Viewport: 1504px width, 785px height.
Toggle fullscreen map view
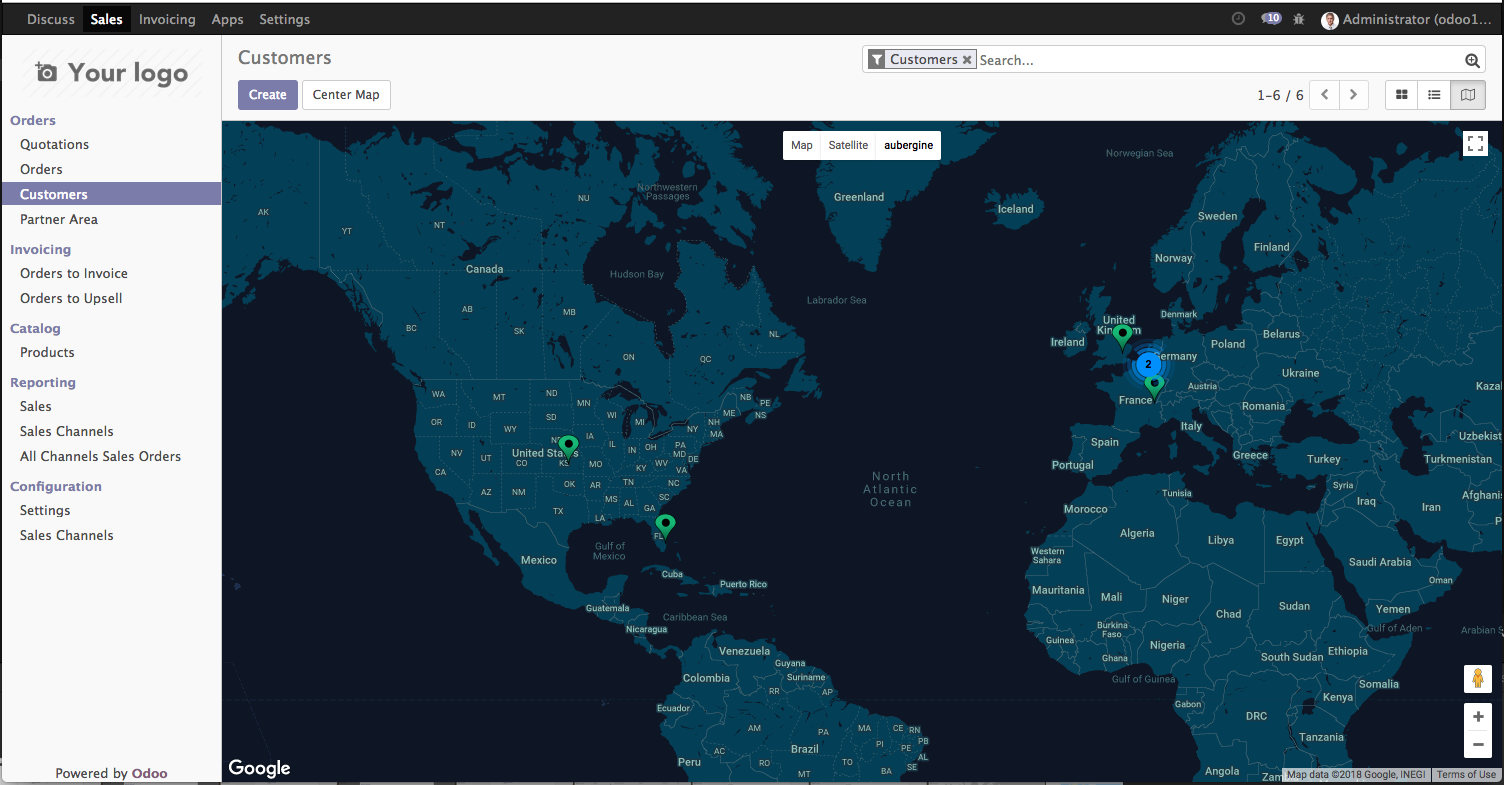pos(1475,144)
